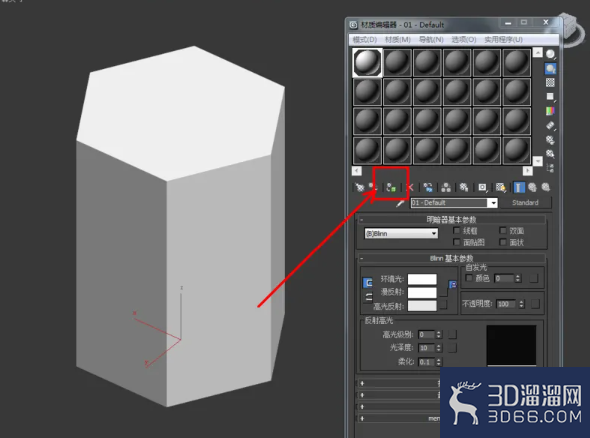
Task: Click the Video Color Check icon
Action: tap(550, 111)
